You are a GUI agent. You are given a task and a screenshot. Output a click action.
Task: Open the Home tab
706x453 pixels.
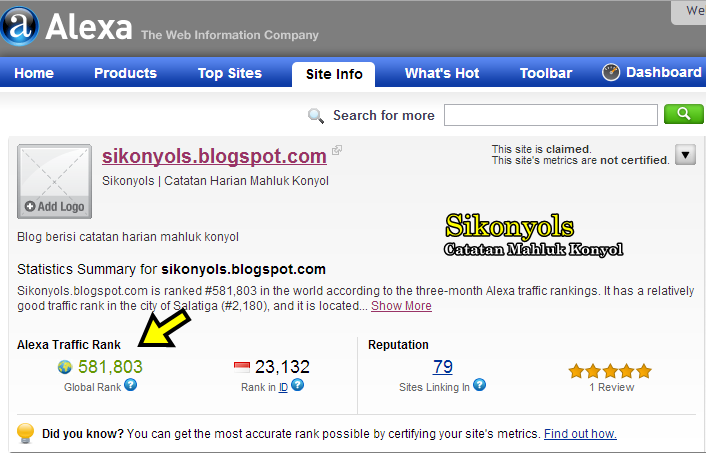(x=34, y=73)
